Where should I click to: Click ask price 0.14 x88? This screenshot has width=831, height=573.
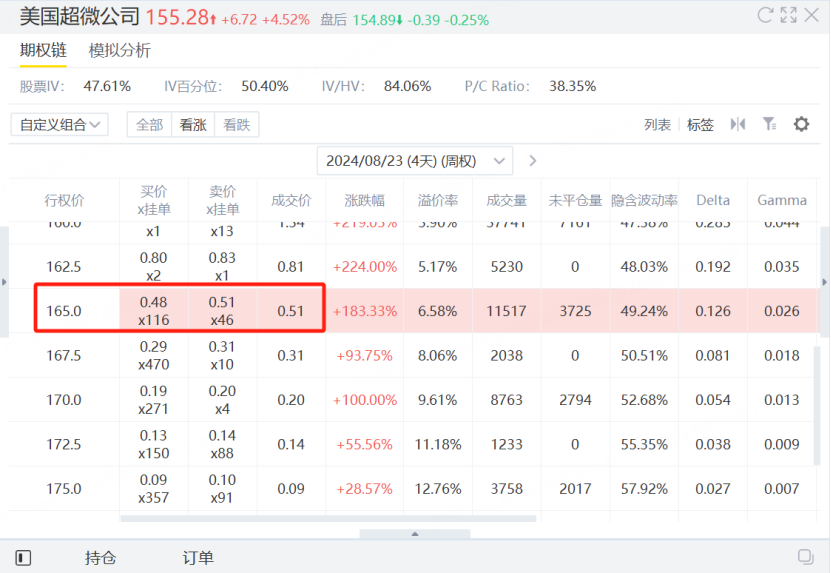coord(222,444)
